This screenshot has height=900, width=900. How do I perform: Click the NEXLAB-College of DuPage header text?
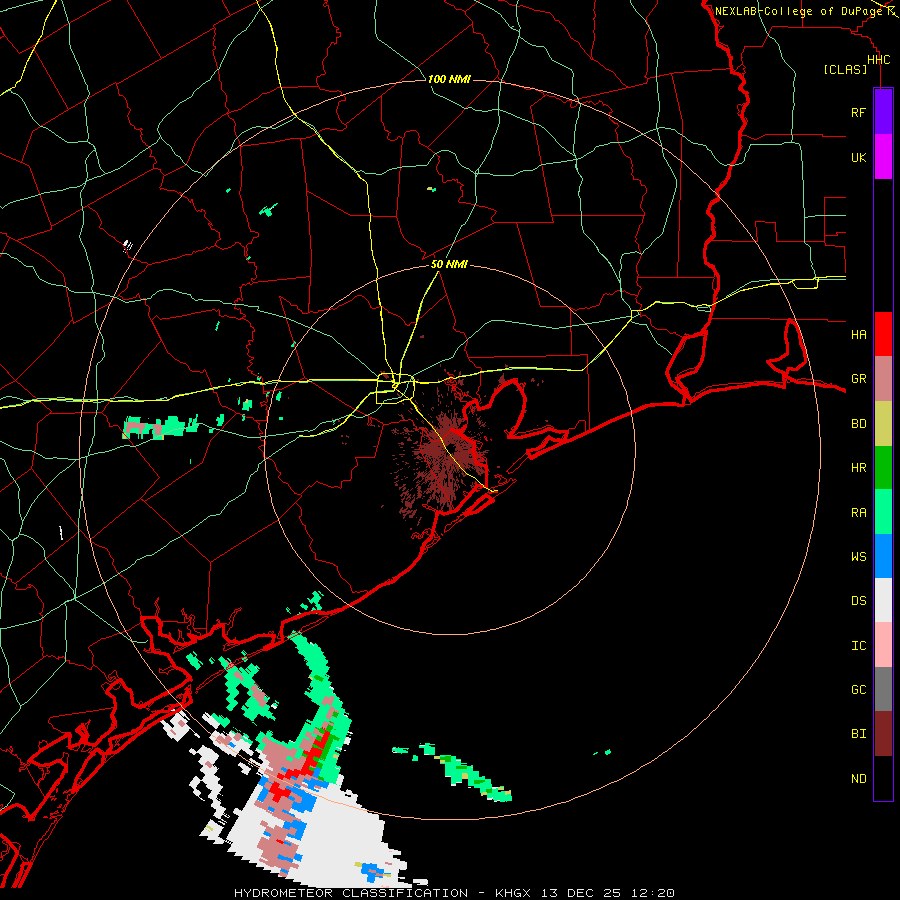pyautogui.click(x=798, y=11)
